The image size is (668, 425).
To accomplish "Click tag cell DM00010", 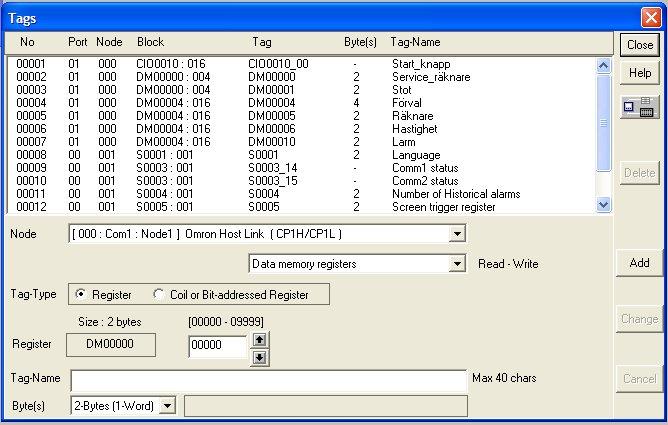I will (x=271, y=142).
